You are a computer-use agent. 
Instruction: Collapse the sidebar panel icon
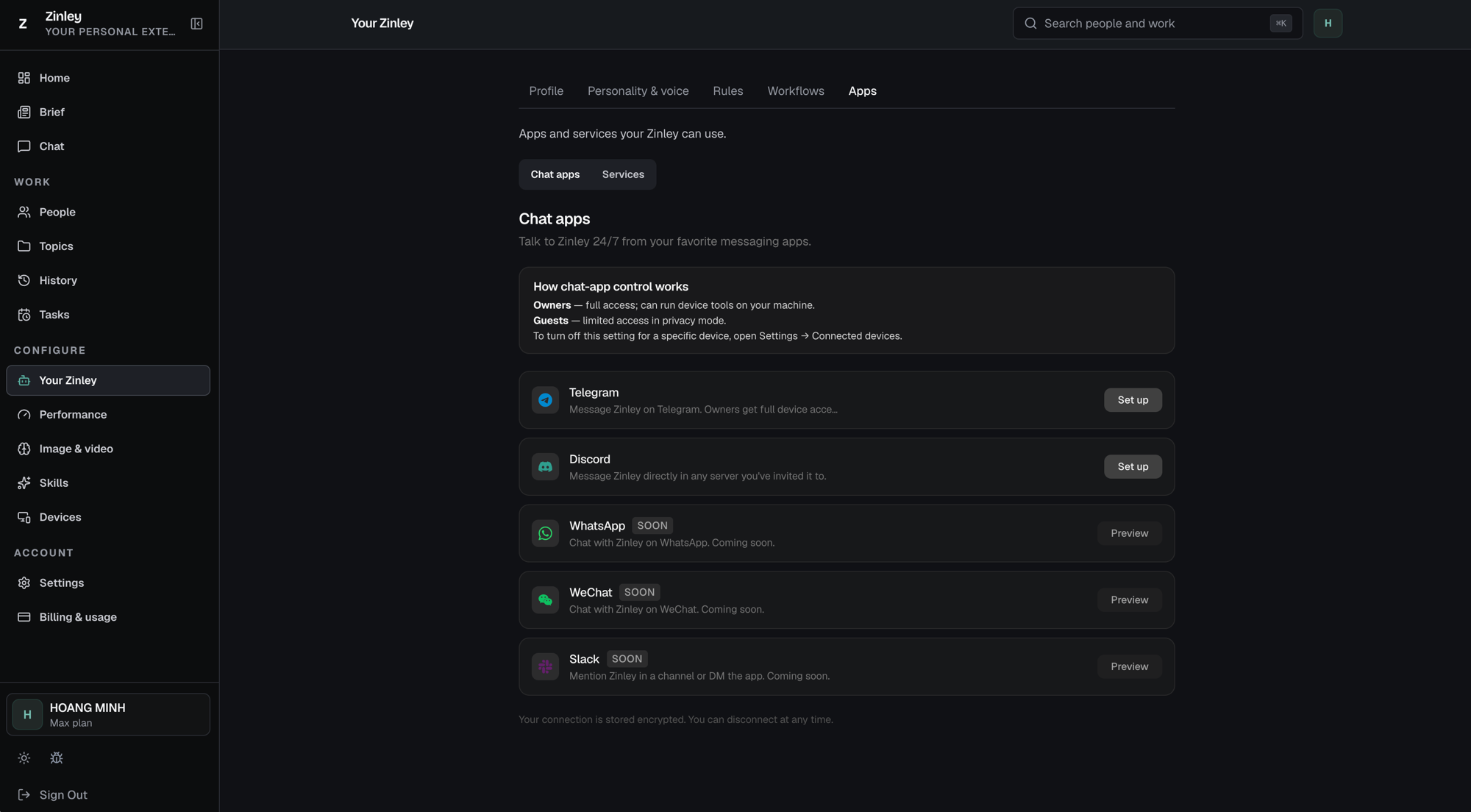tap(196, 24)
